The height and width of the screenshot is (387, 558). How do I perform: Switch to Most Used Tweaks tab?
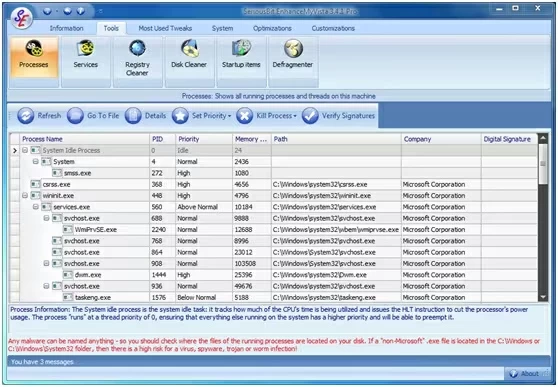[165, 28]
